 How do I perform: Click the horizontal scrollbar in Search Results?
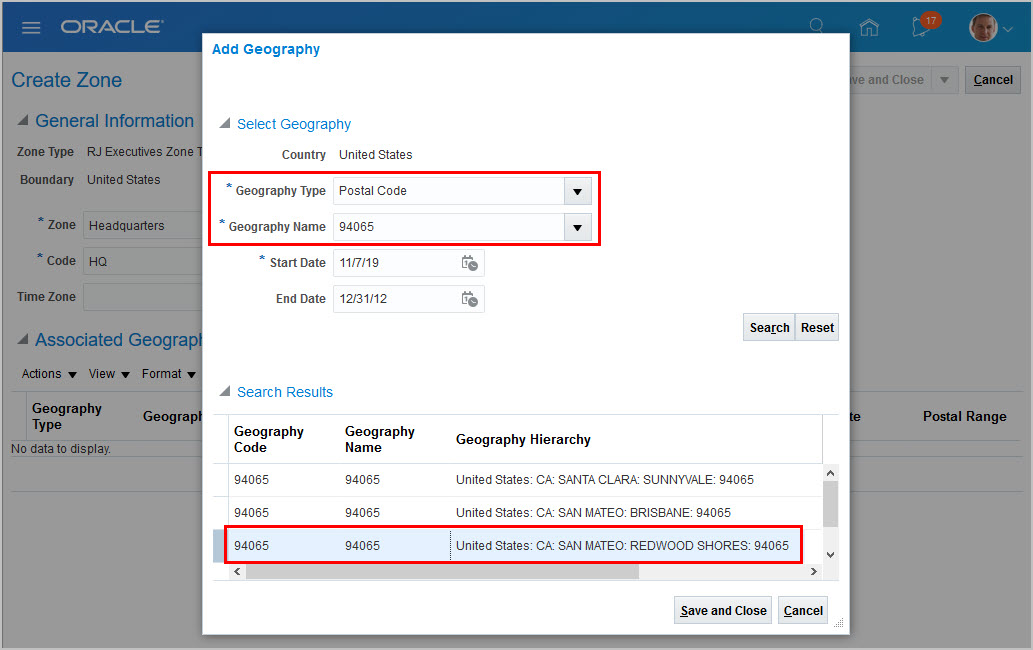point(440,572)
